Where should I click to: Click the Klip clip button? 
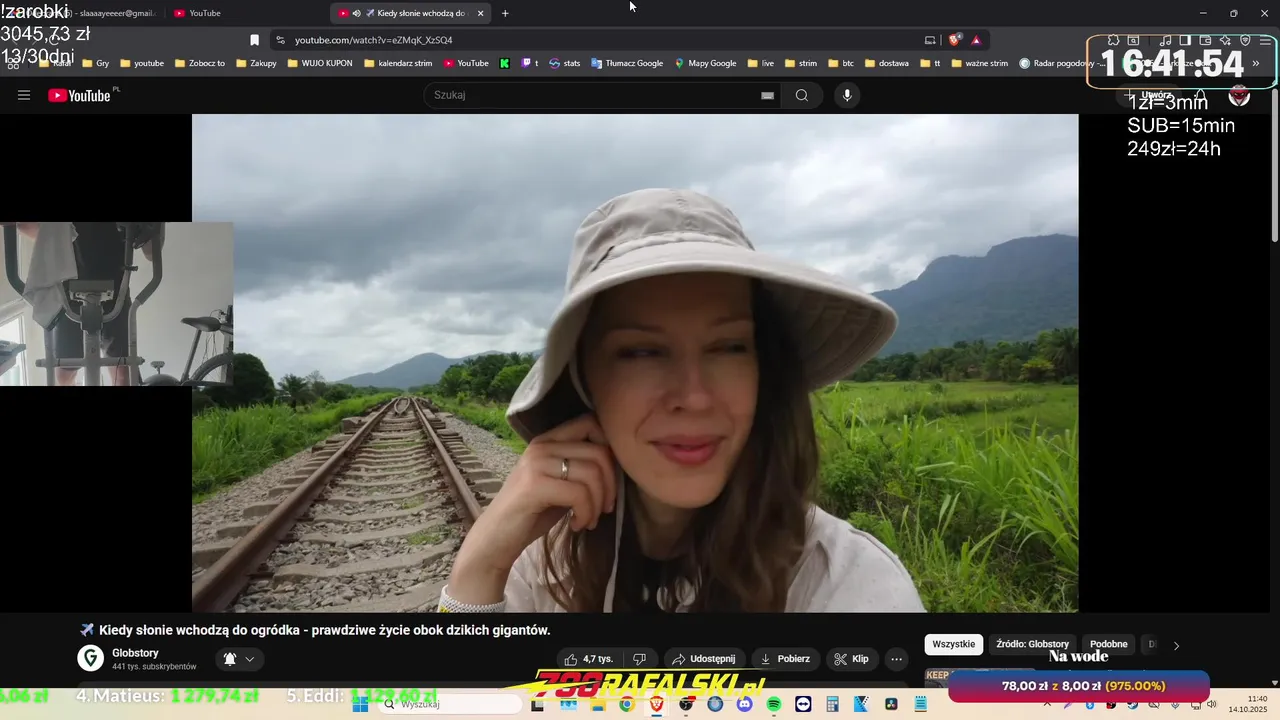point(852,659)
